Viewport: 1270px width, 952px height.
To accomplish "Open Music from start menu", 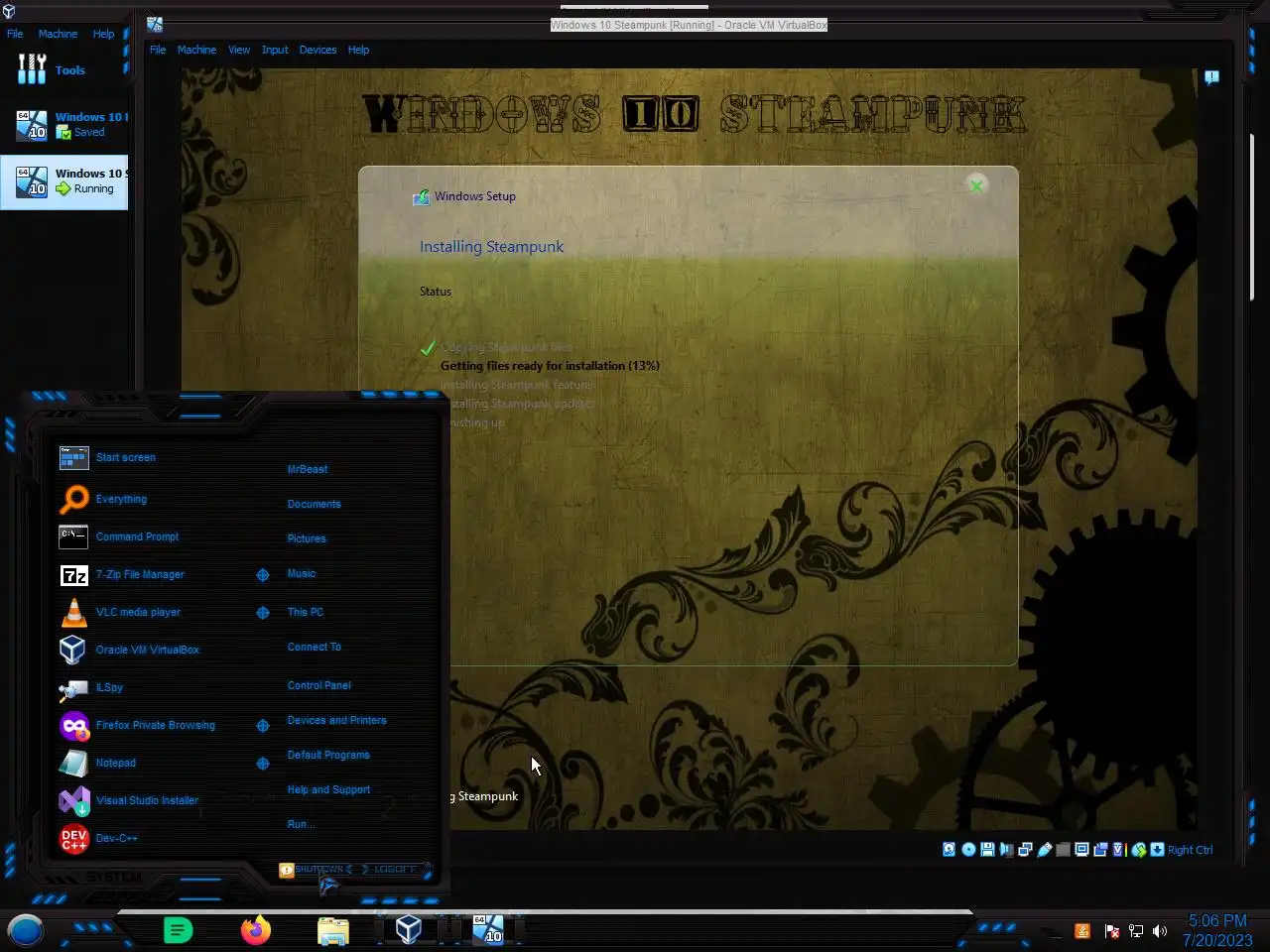I will click(302, 573).
